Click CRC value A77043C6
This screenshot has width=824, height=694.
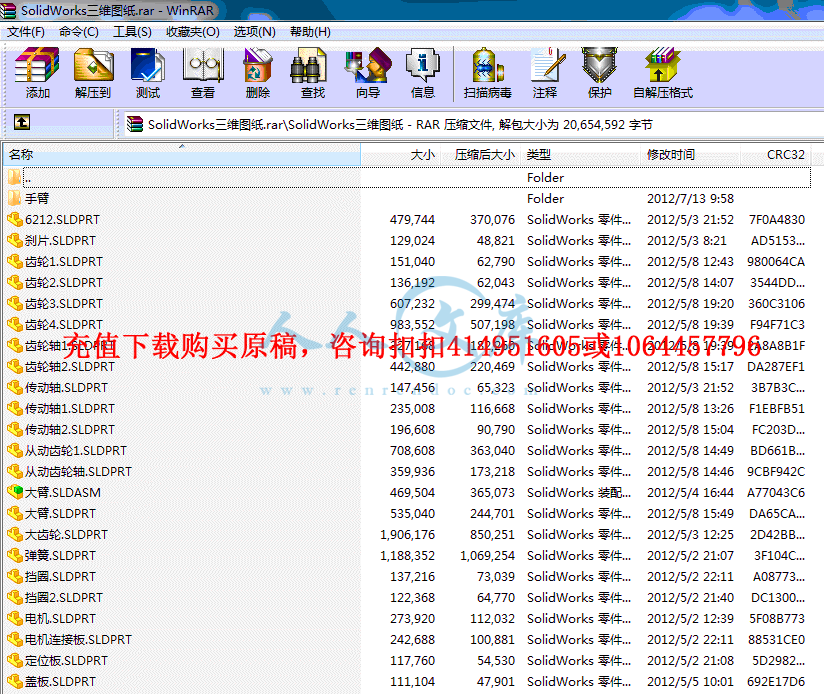coord(776,493)
